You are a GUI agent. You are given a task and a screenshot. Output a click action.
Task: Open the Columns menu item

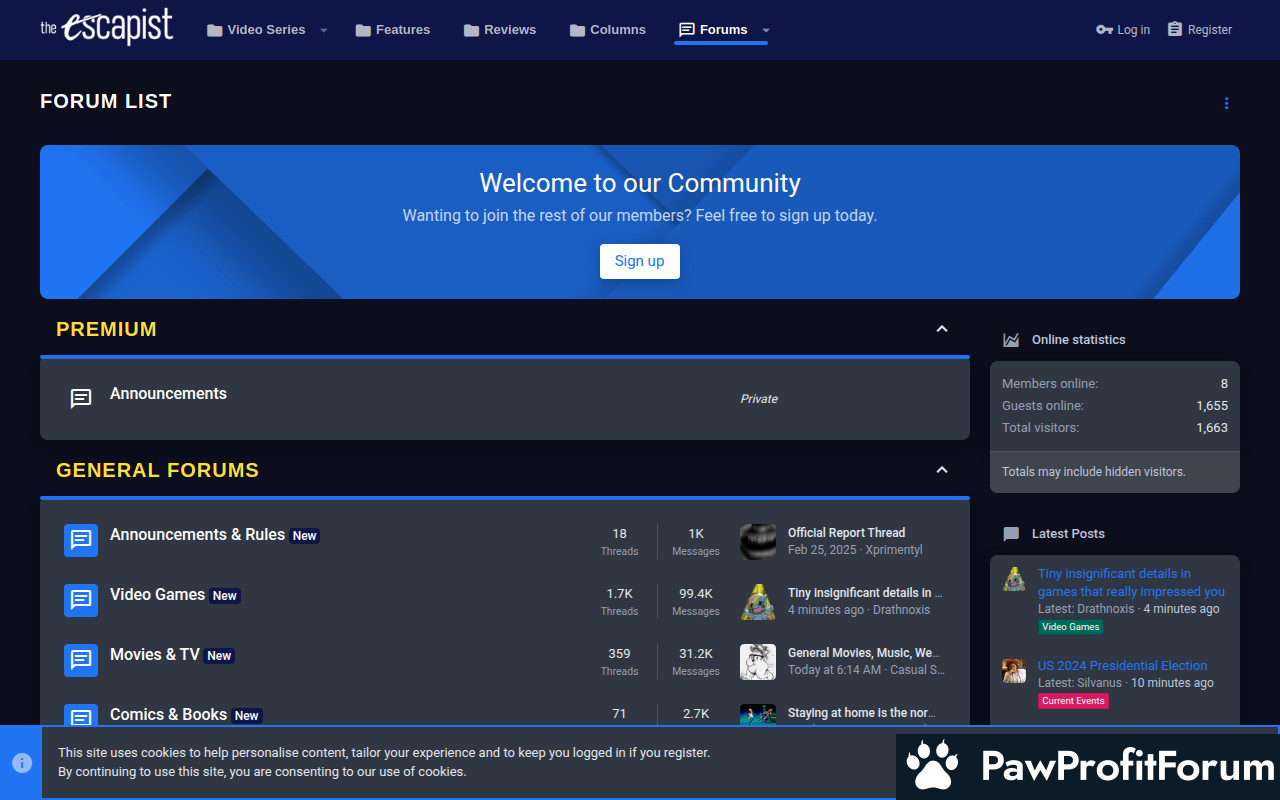(x=608, y=30)
